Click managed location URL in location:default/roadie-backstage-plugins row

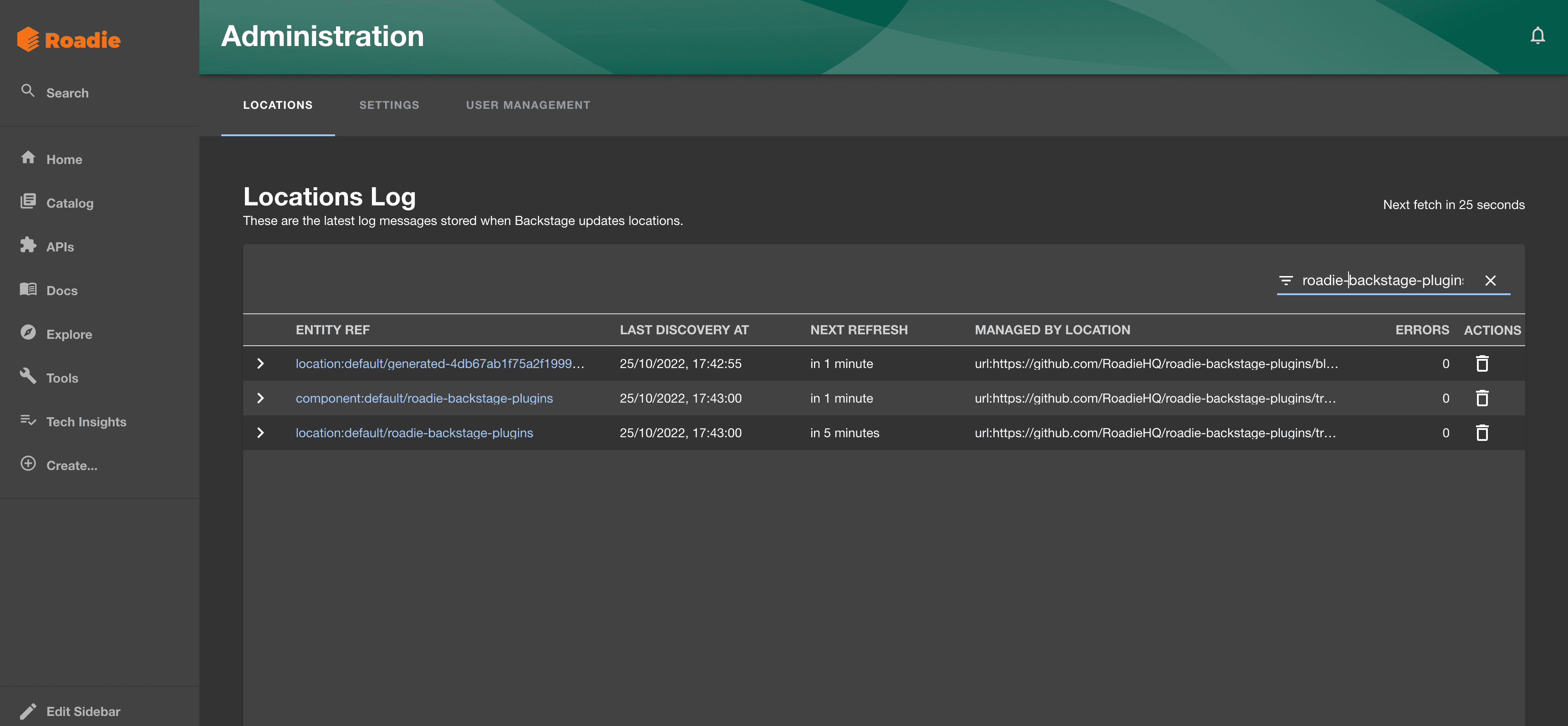pos(1156,433)
